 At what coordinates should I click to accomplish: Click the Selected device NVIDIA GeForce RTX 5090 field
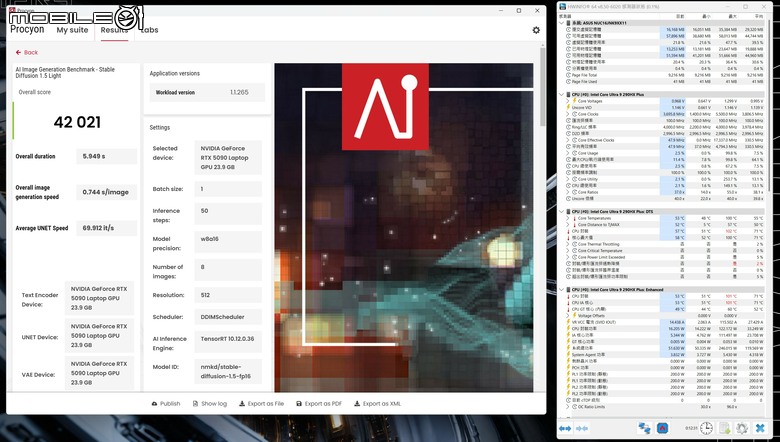(x=228, y=158)
